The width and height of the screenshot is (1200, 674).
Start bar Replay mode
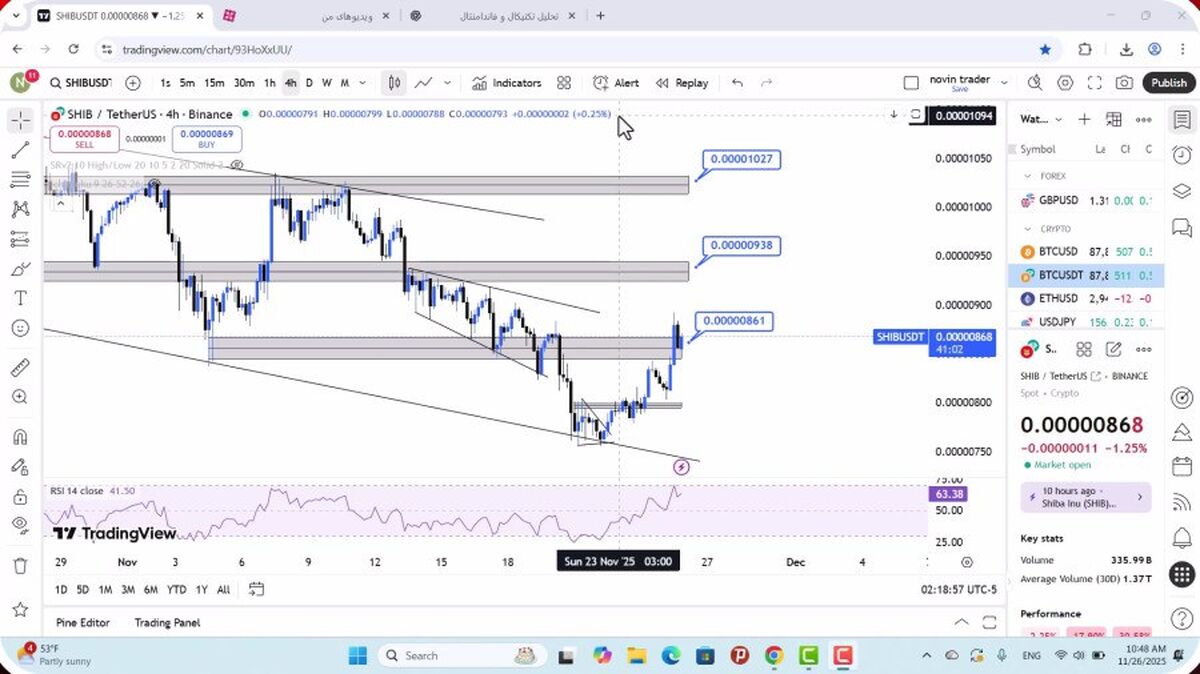point(682,83)
